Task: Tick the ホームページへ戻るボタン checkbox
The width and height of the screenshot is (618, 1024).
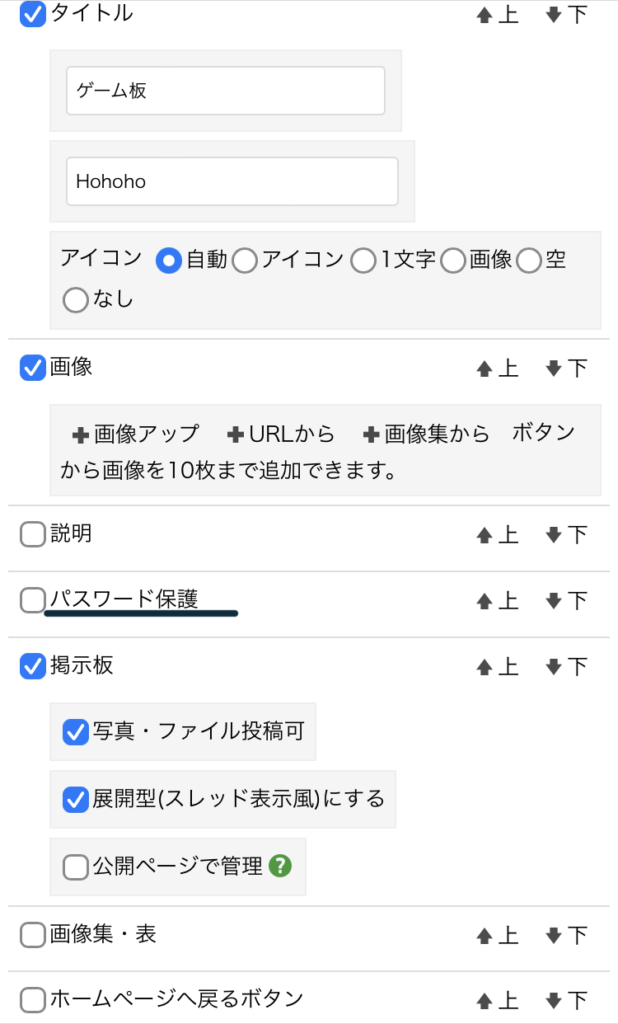Action: pyautogui.click(x=33, y=999)
